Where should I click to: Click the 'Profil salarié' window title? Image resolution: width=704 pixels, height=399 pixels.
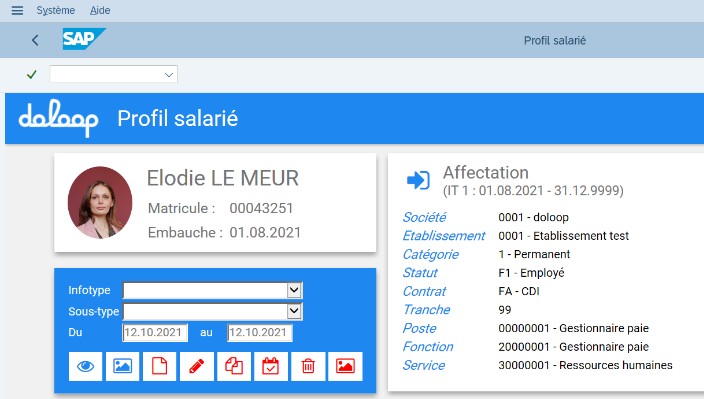[555, 40]
